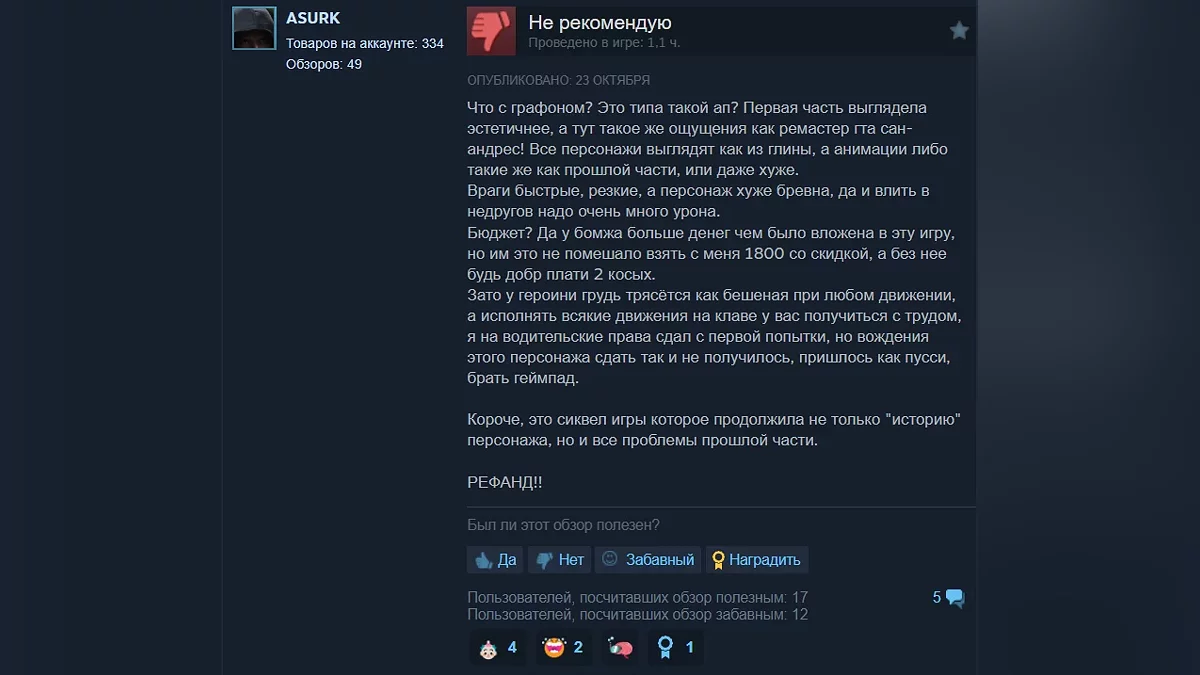Click Обзоров: 49 reviews count
The width and height of the screenshot is (1200, 675).
[x=324, y=64]
